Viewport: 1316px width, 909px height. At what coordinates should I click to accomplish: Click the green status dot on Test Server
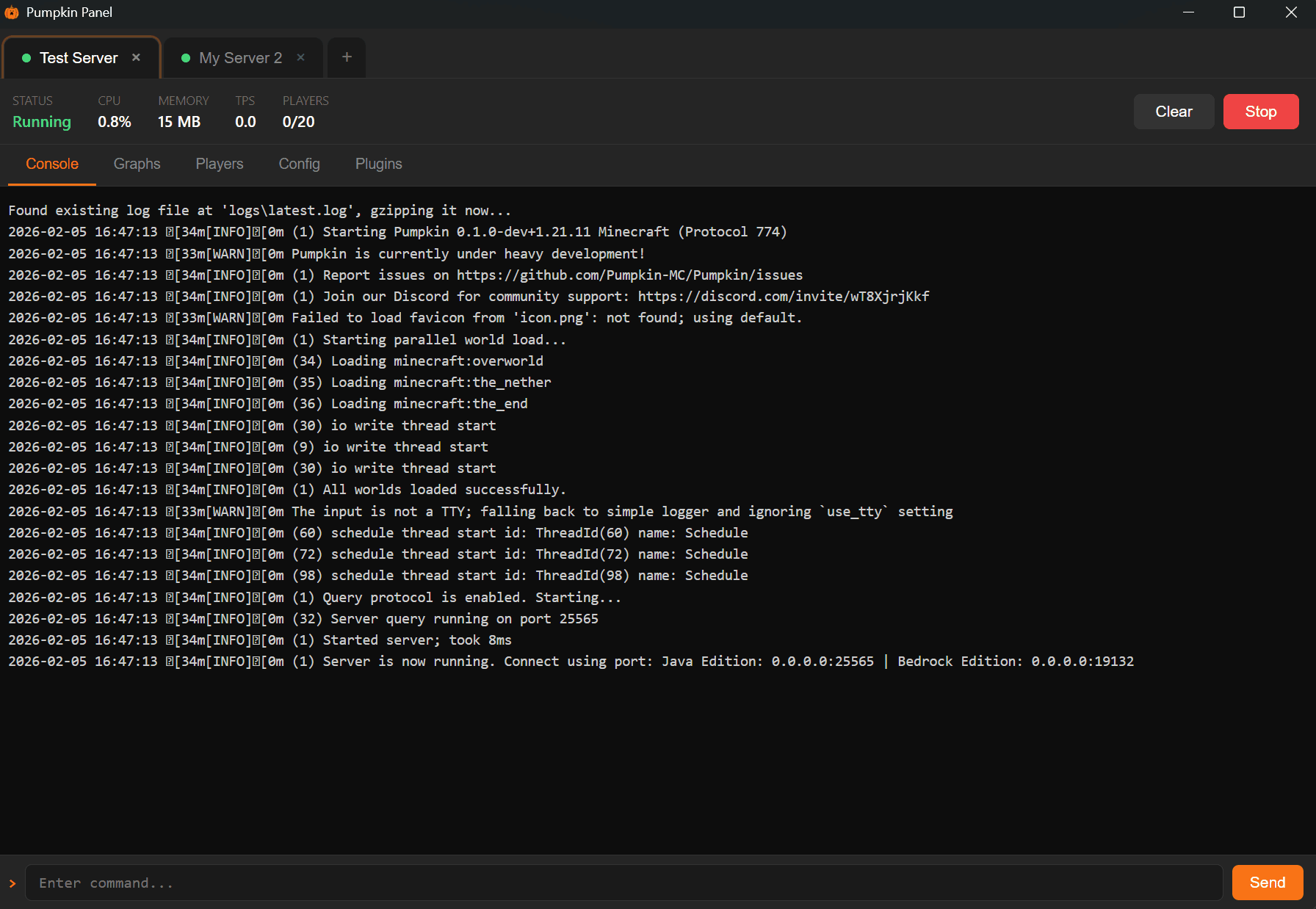26,58
